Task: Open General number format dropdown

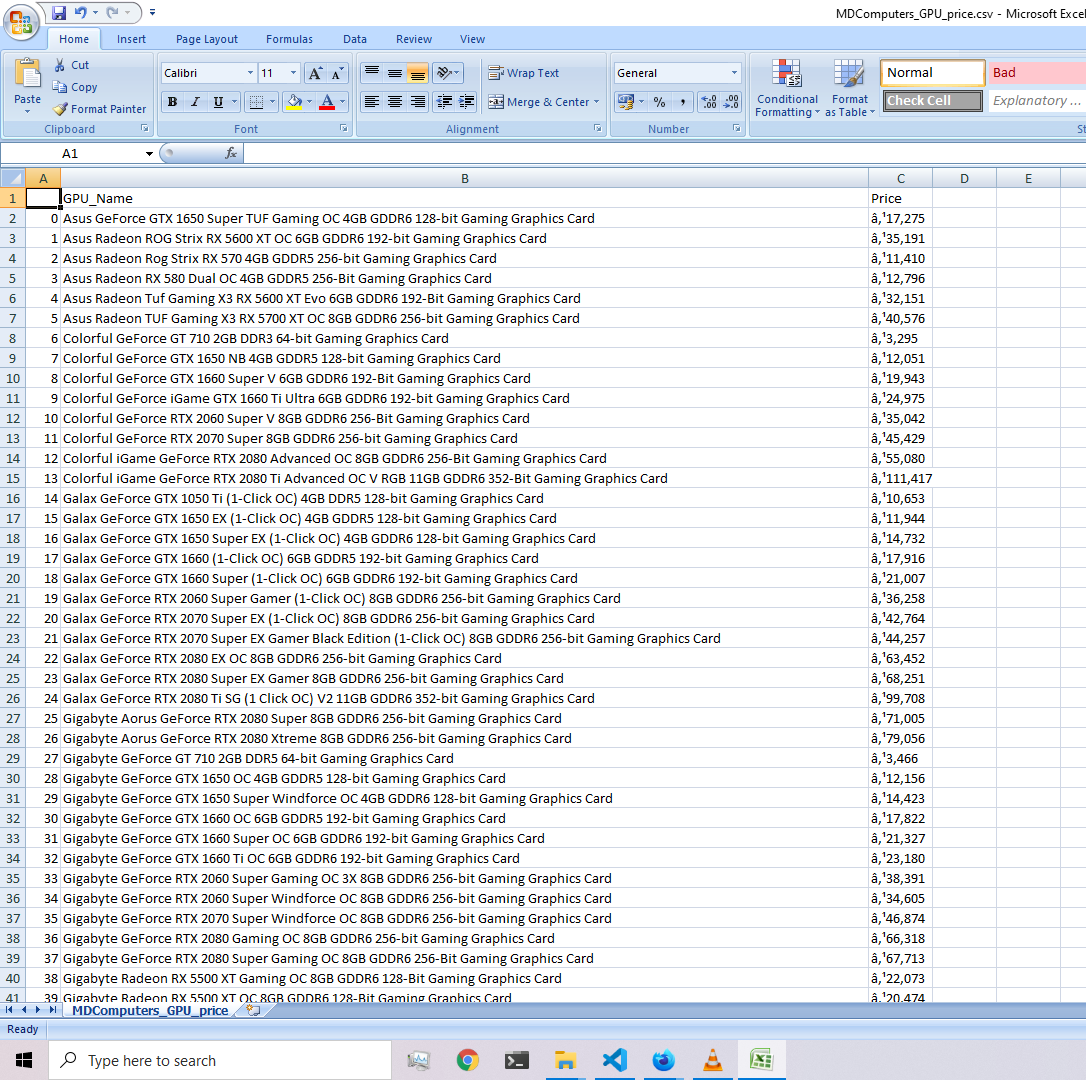Action: pyautogui.click(x=734, y=73)
